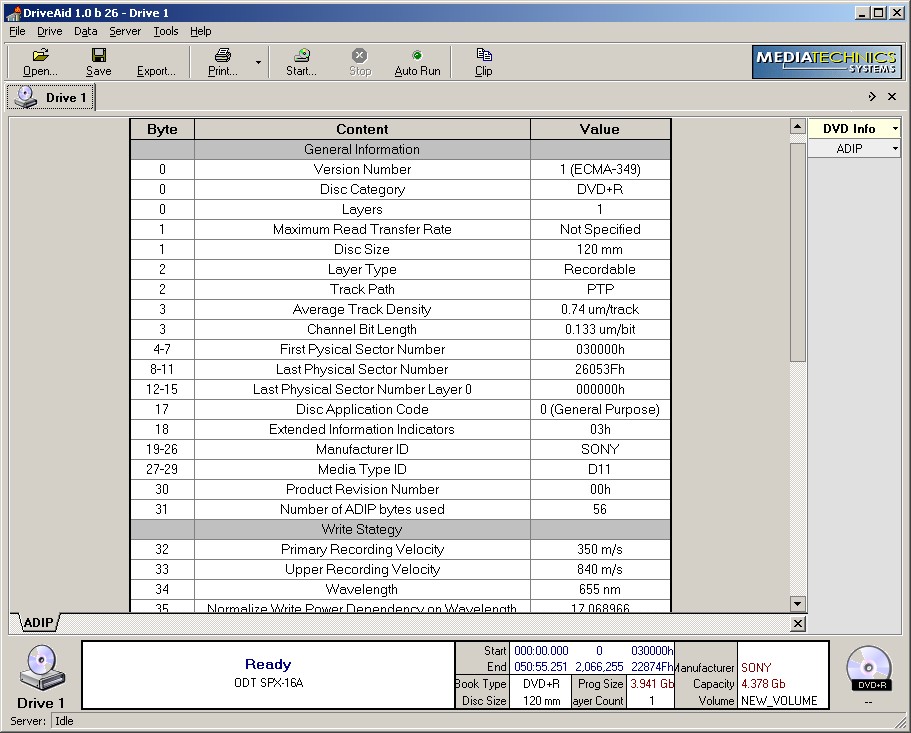Click the Mediatechnics Systems logo
This screenshot has width=911, height=733.
point(825,62)
